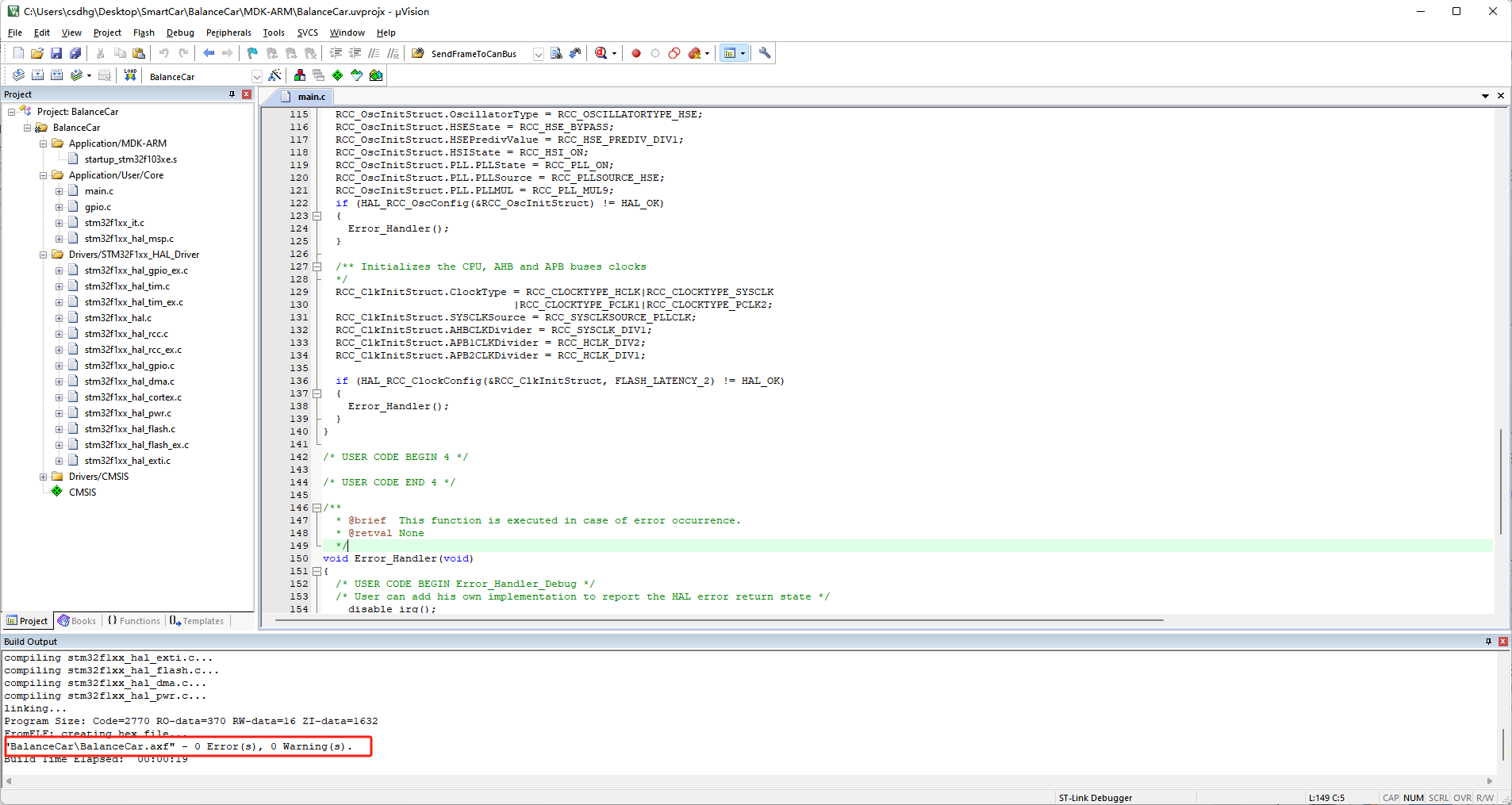Viewport: 1512px width, 805px height.
Task: Insert a bookmark with the flag icon
Action: (x=252, y=53)
